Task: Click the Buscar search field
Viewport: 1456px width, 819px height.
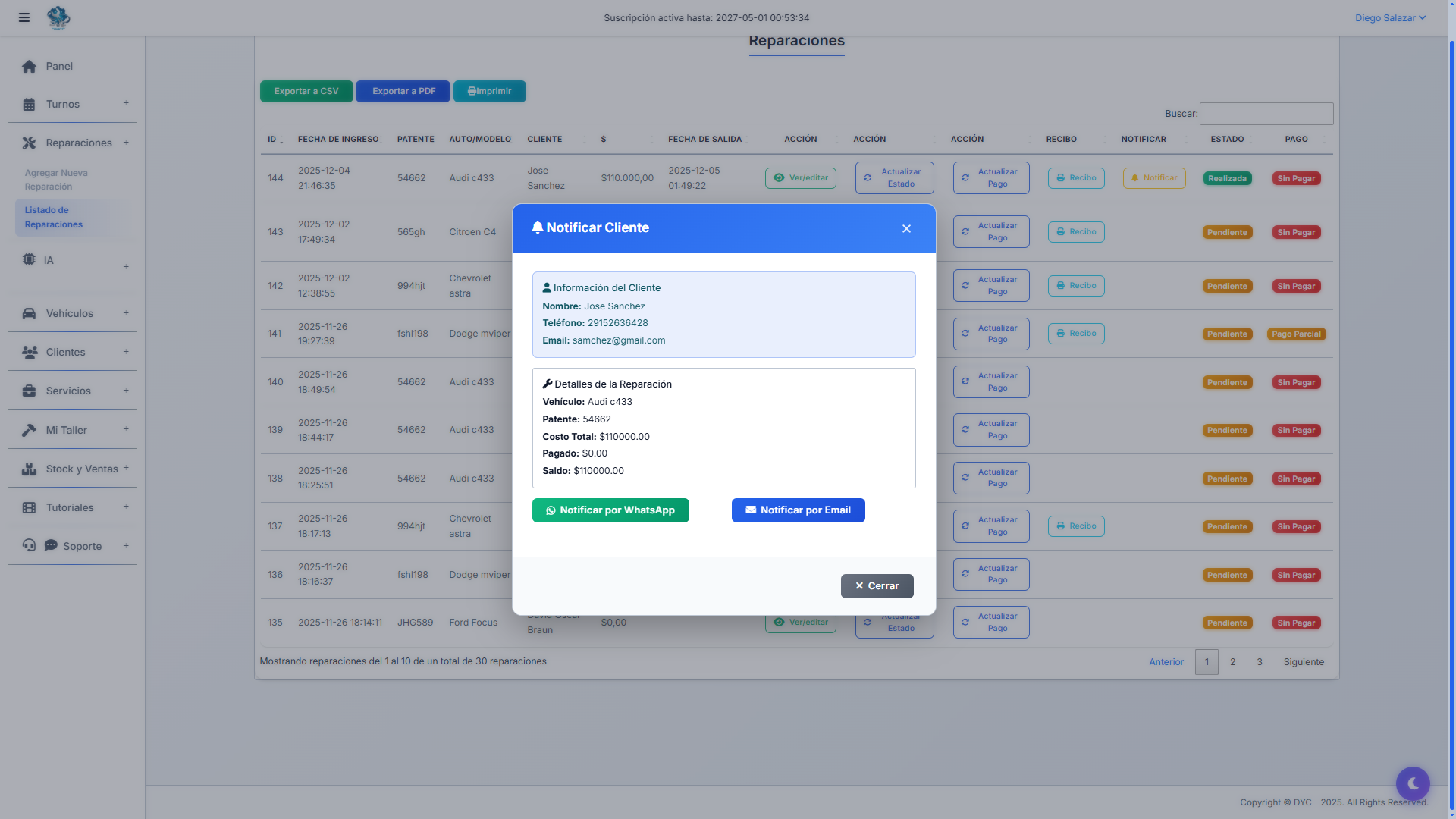Action: 1266,114
